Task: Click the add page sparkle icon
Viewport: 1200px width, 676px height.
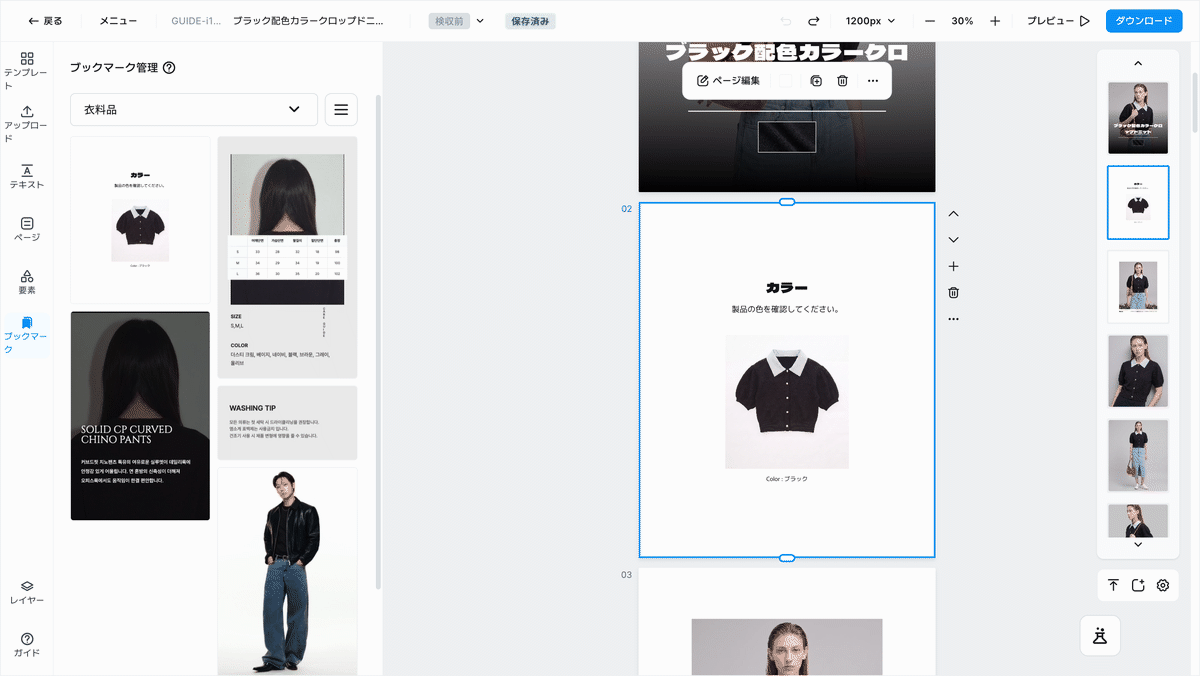Action: tap(1138, 586)
